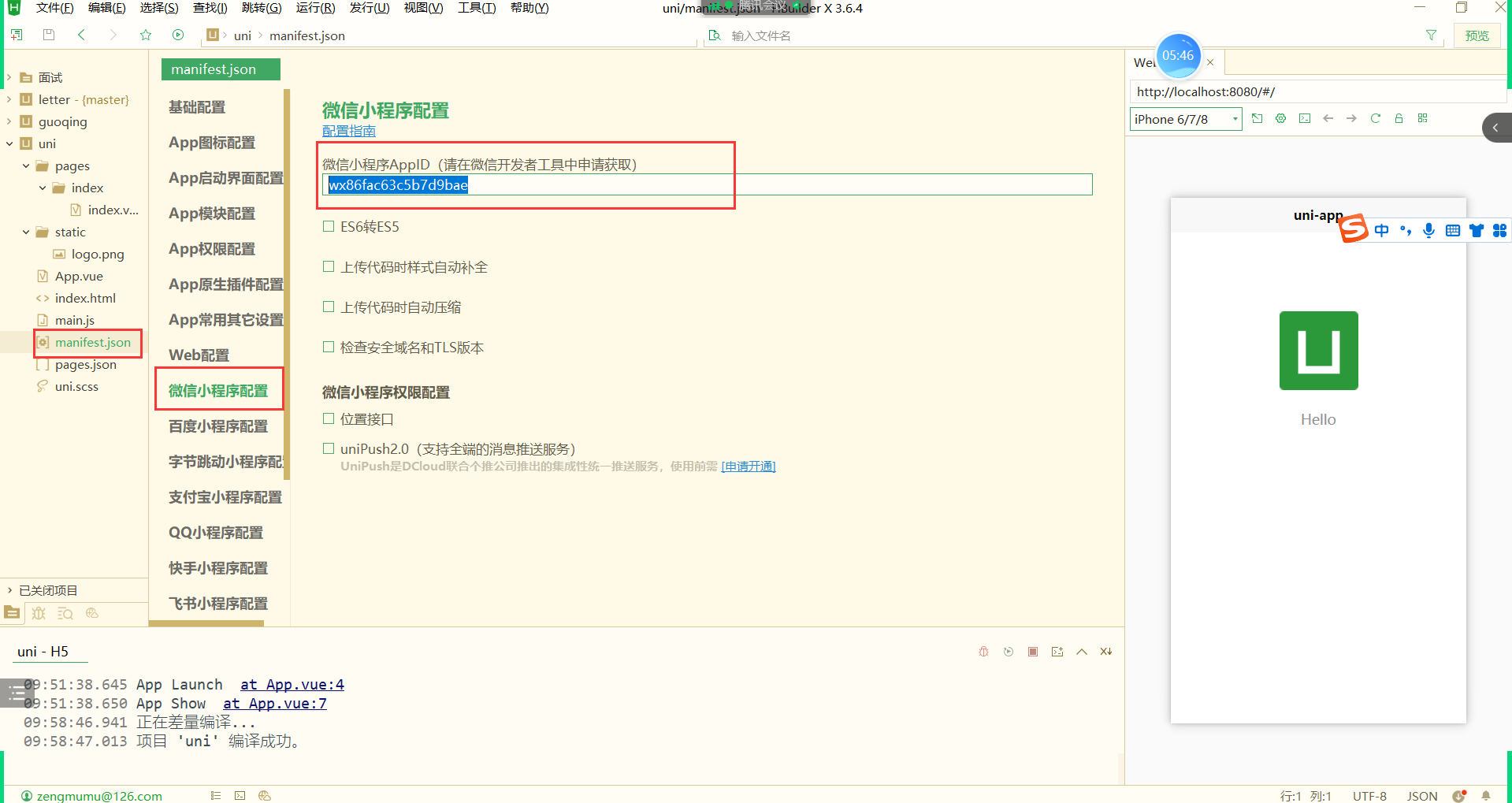
Task: Refresh the built-in browser page
Action: 1376,118
